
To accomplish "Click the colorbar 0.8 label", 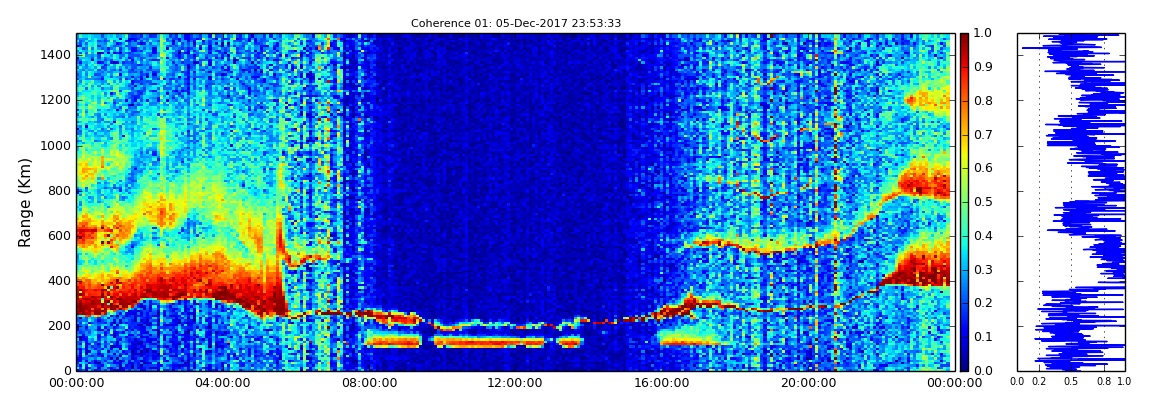I will (x=981, y=101).
